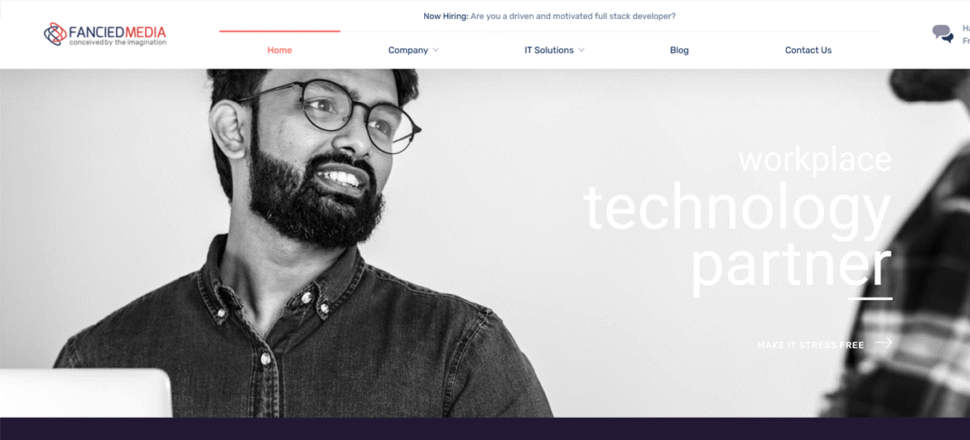Click the 'workplace' hero heading
This screenshot has width=970, height=440.
click(x=815, y=160)
